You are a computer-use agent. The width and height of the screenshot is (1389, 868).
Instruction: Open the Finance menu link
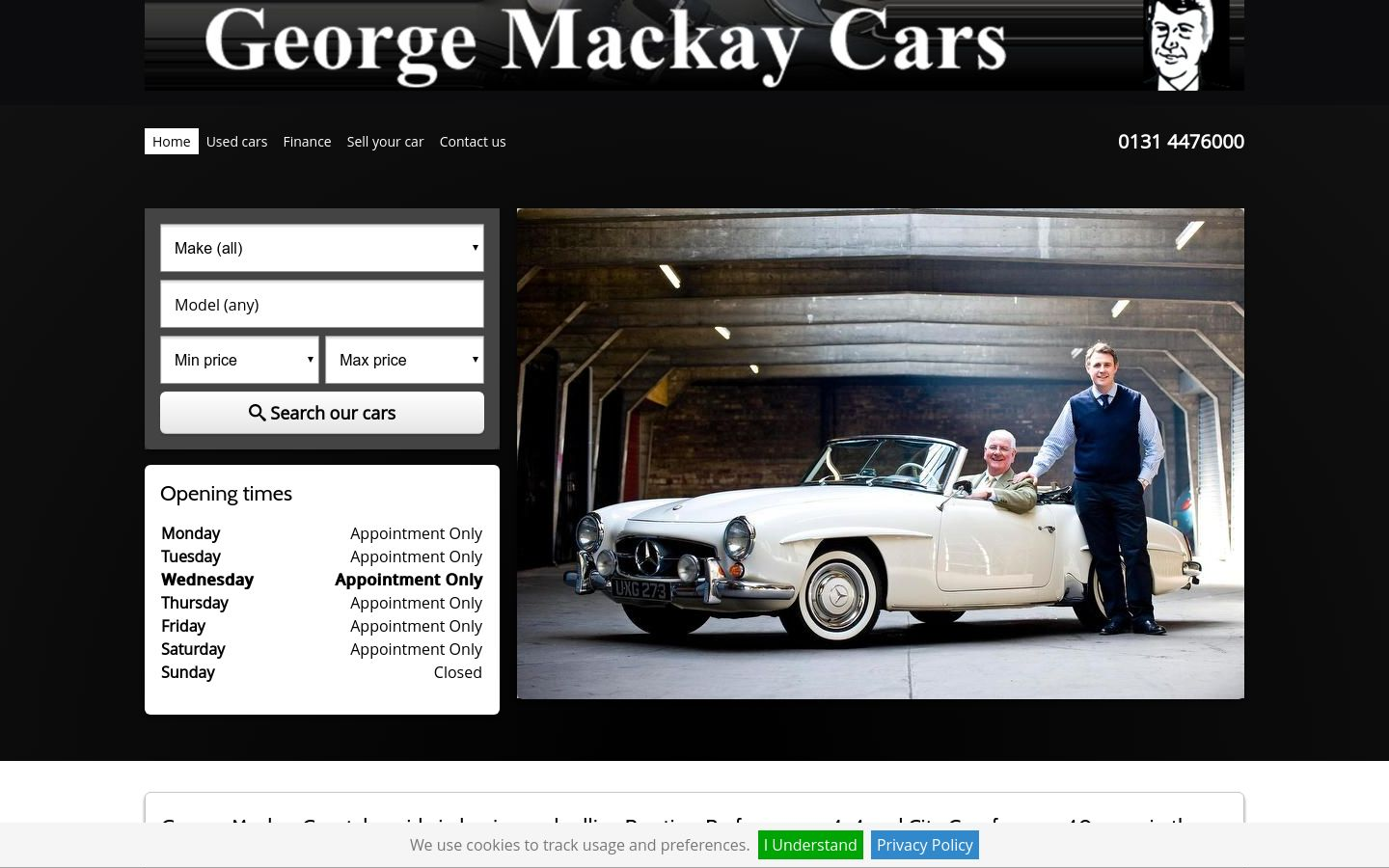point(307,142)
